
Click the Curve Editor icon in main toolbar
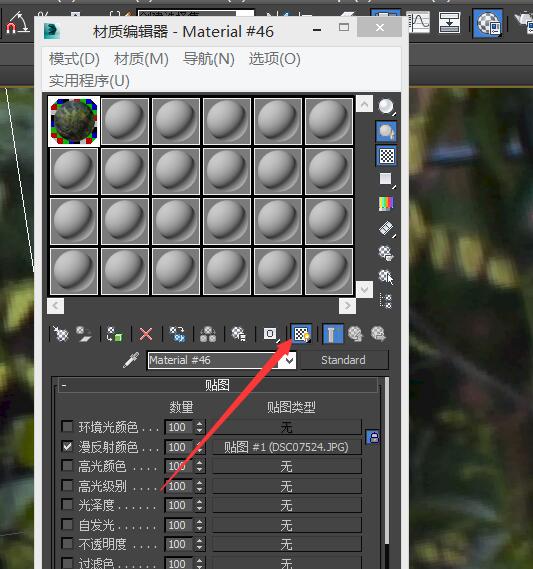(419, 22)
